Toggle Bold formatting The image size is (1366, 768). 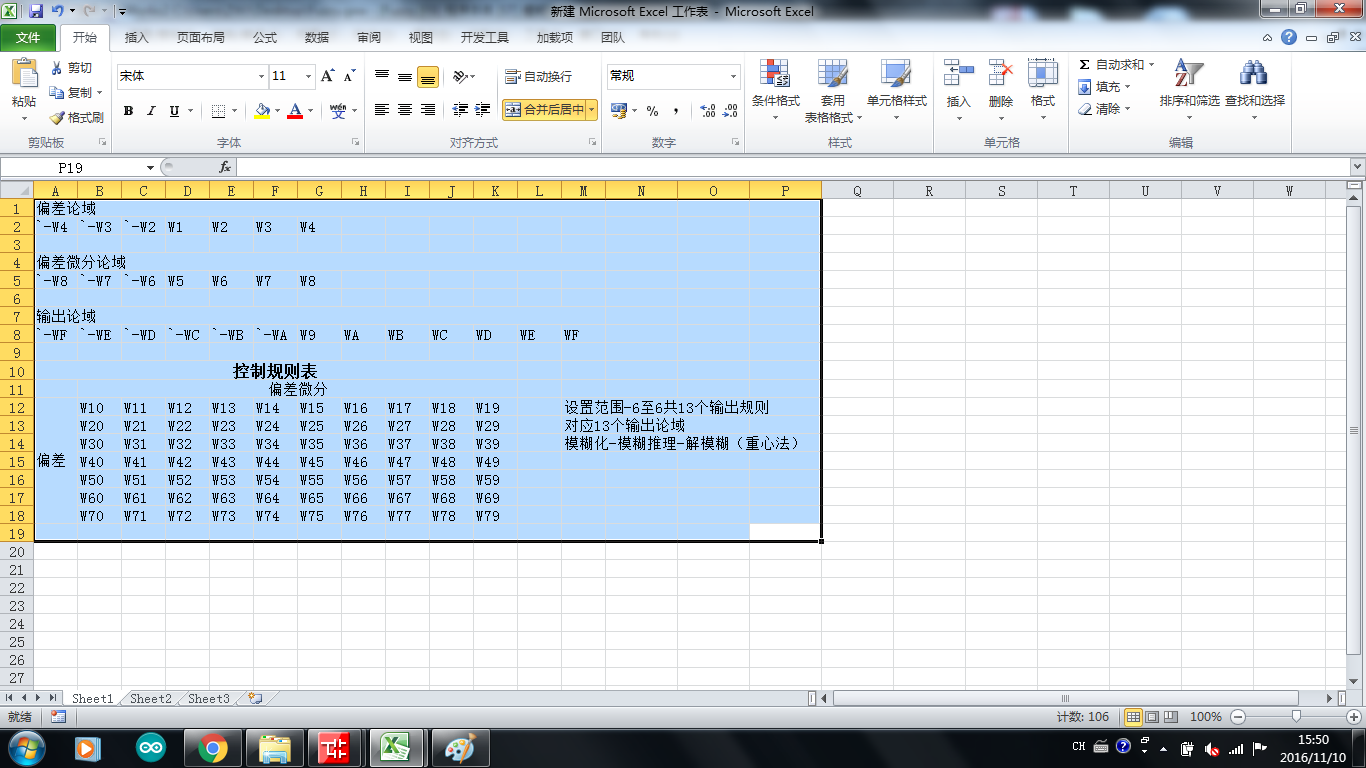(x=128, y=111)
